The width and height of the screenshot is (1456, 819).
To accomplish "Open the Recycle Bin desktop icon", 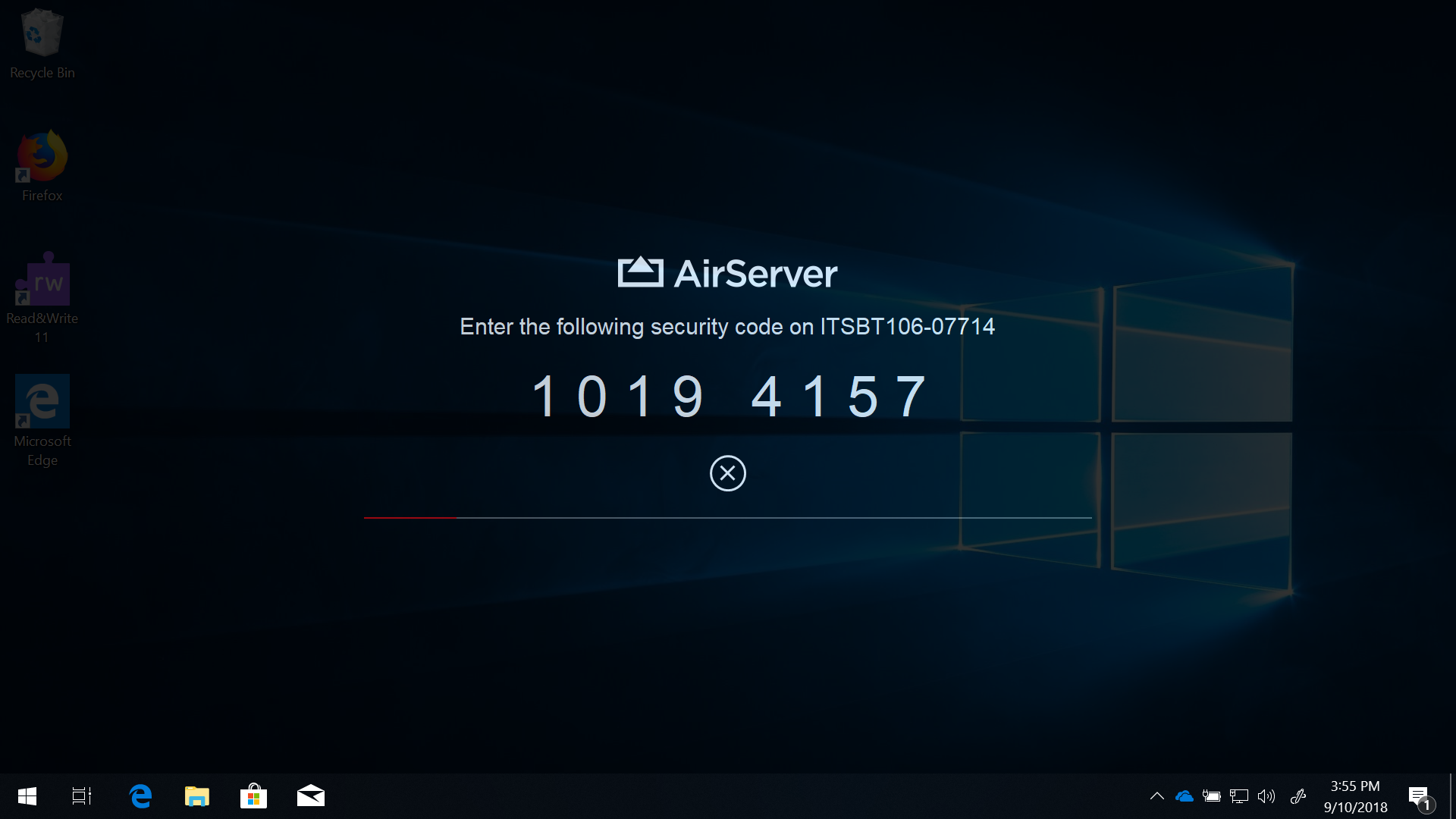I will tap(42, 44).
